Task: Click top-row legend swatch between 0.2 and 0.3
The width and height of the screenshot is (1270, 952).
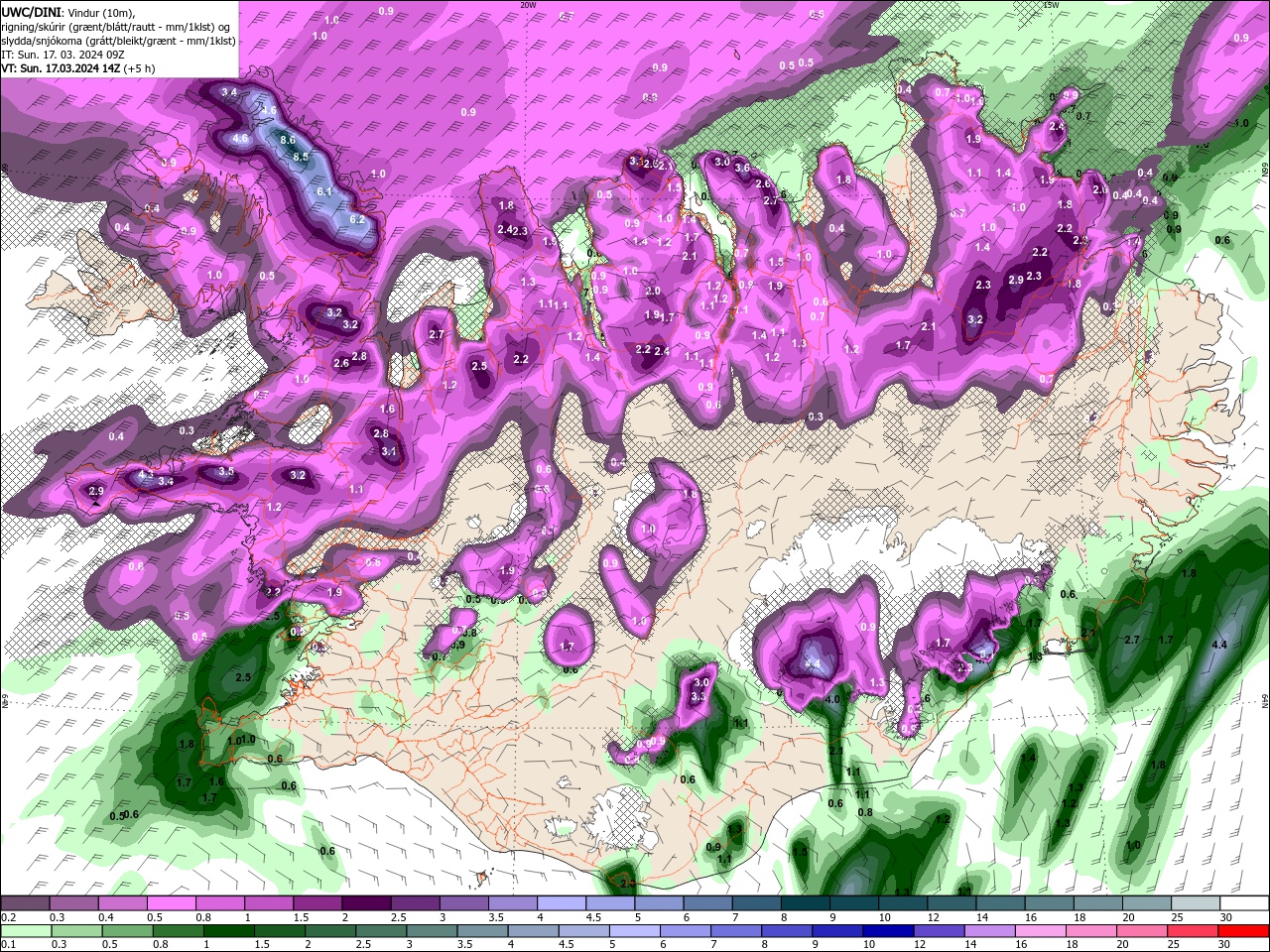Action: pos(25,903)
